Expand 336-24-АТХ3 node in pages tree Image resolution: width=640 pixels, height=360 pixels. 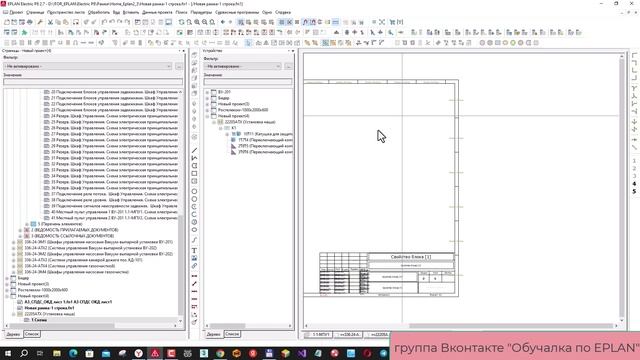13,260
